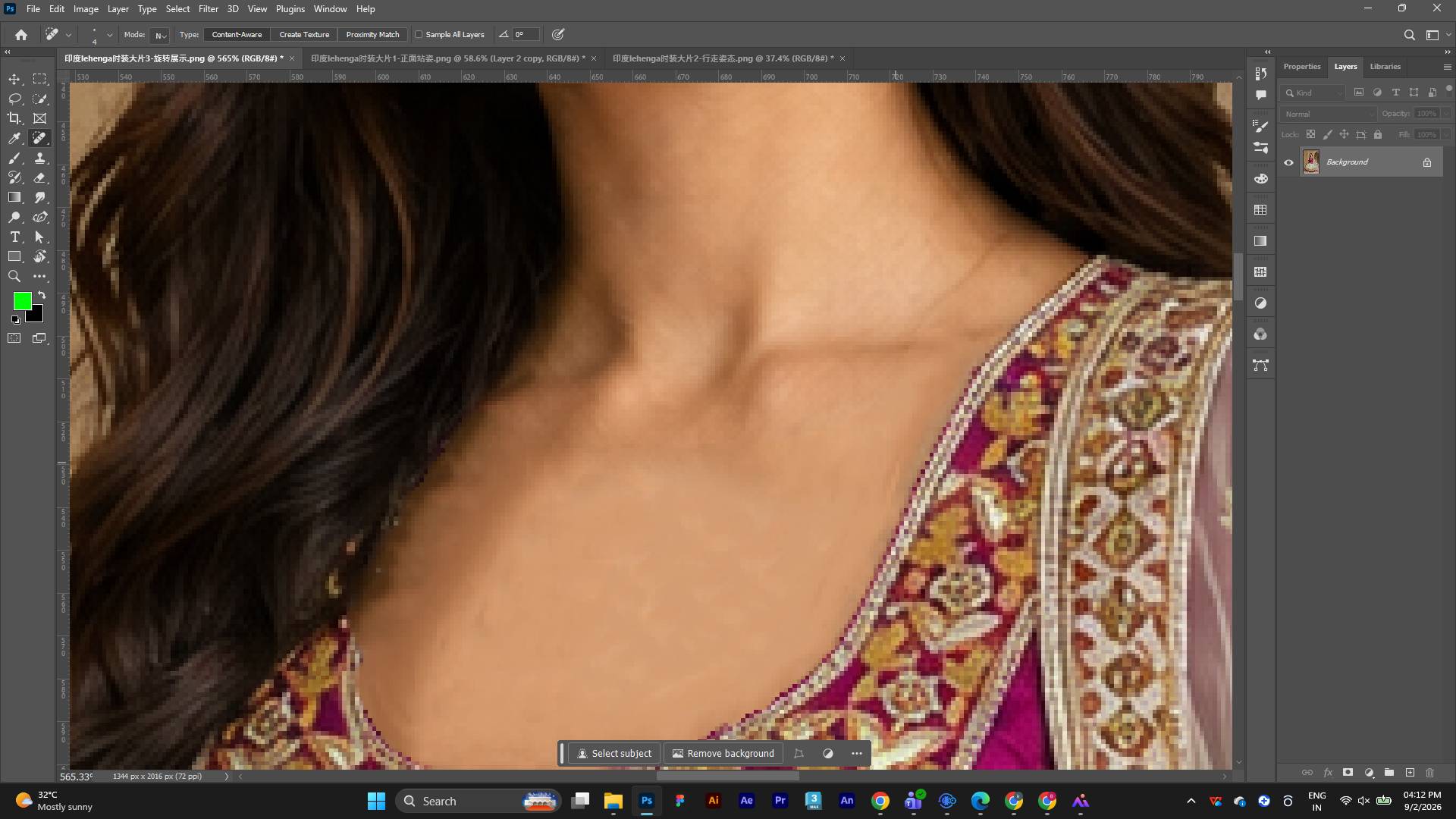
Task: Switch to the Libraries tab
Action: (x=1385, y=67)
